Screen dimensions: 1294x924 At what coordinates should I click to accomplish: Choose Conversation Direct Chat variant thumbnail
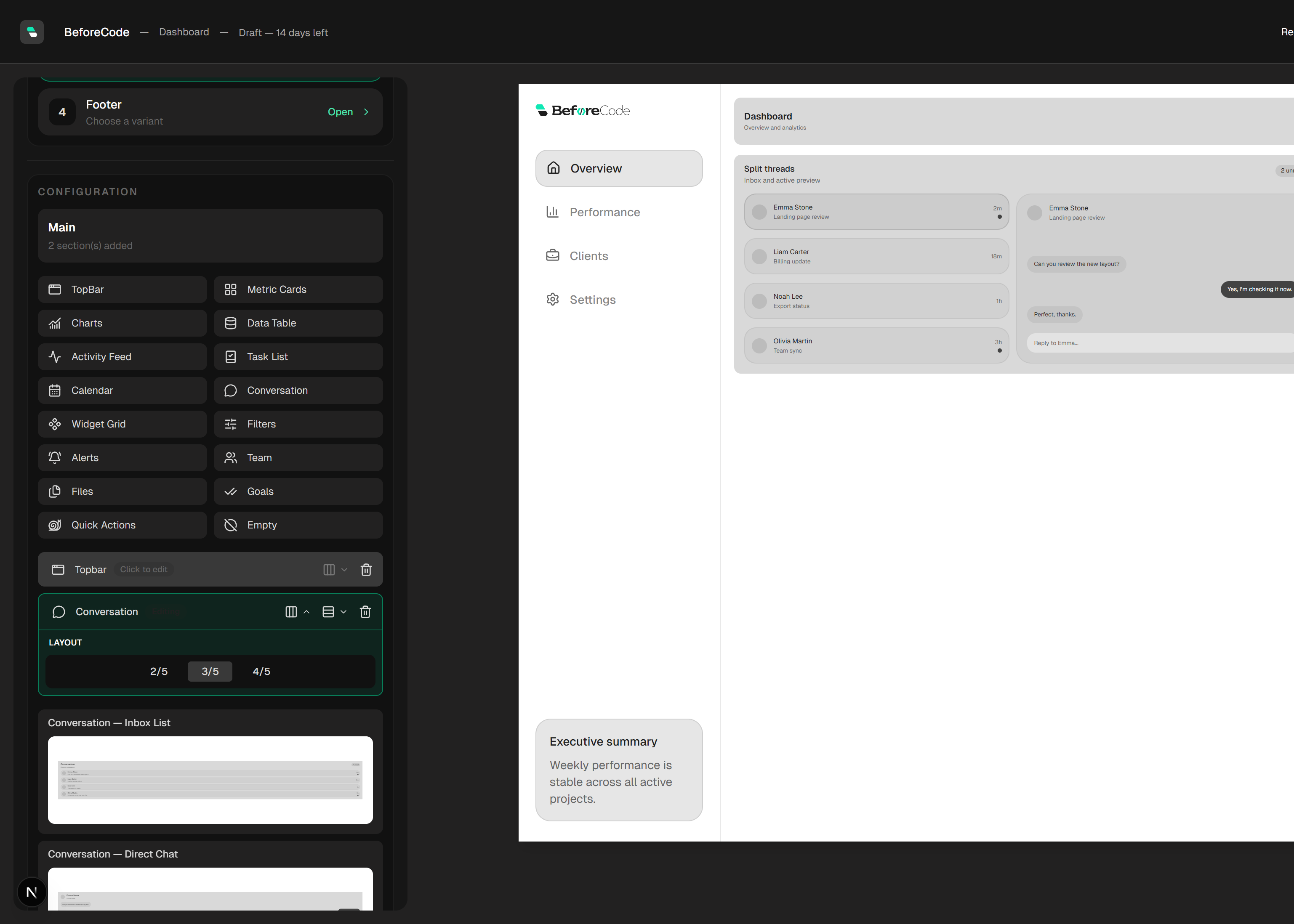click(x=210, y=889)
